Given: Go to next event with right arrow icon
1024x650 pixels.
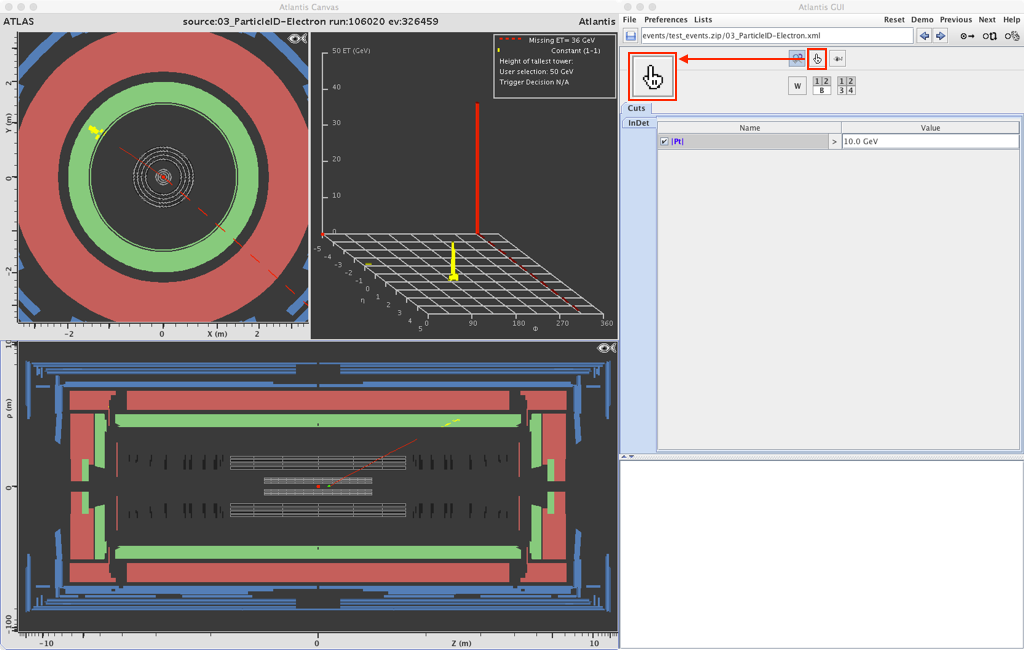Looking at the screenshot, I should pos(940,36).
